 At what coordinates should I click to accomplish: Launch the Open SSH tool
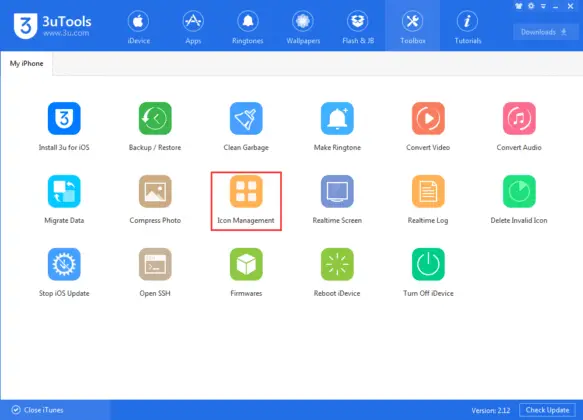click(x=155, y=272)
